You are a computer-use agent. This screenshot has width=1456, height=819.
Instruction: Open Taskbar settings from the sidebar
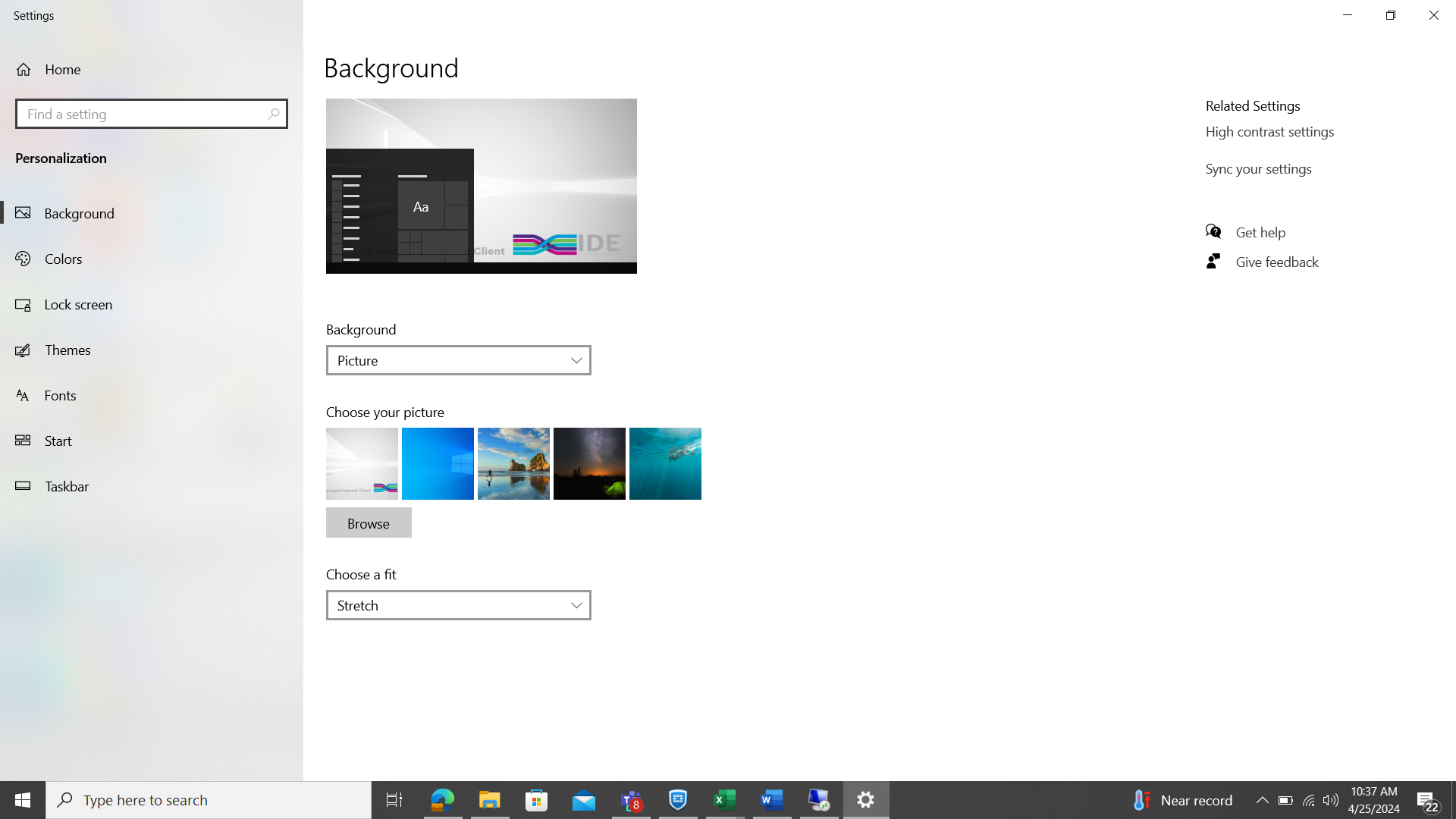click(66, 486)
